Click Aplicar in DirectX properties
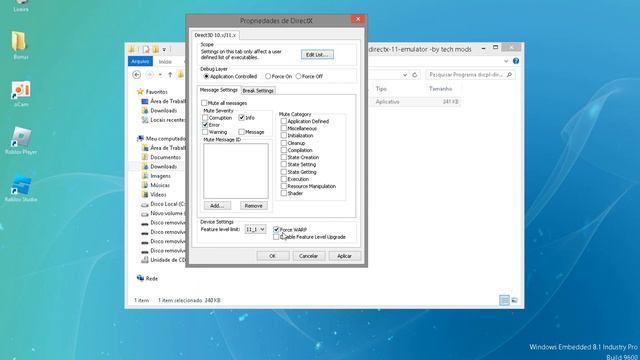 tap(344, 256)
